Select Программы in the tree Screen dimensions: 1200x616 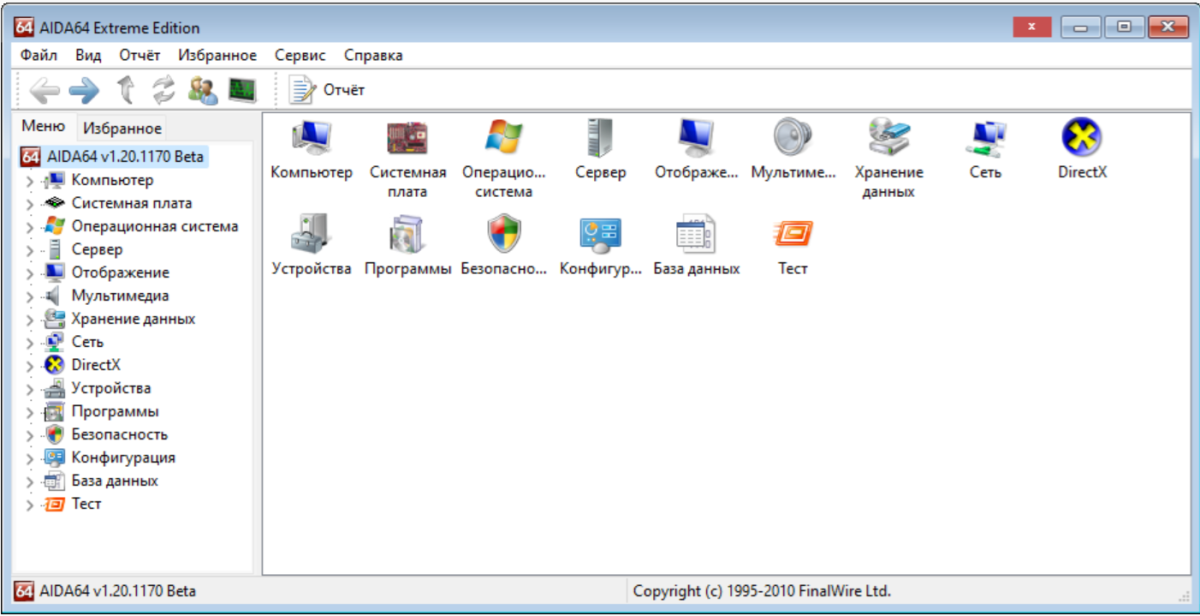(115, 411)
